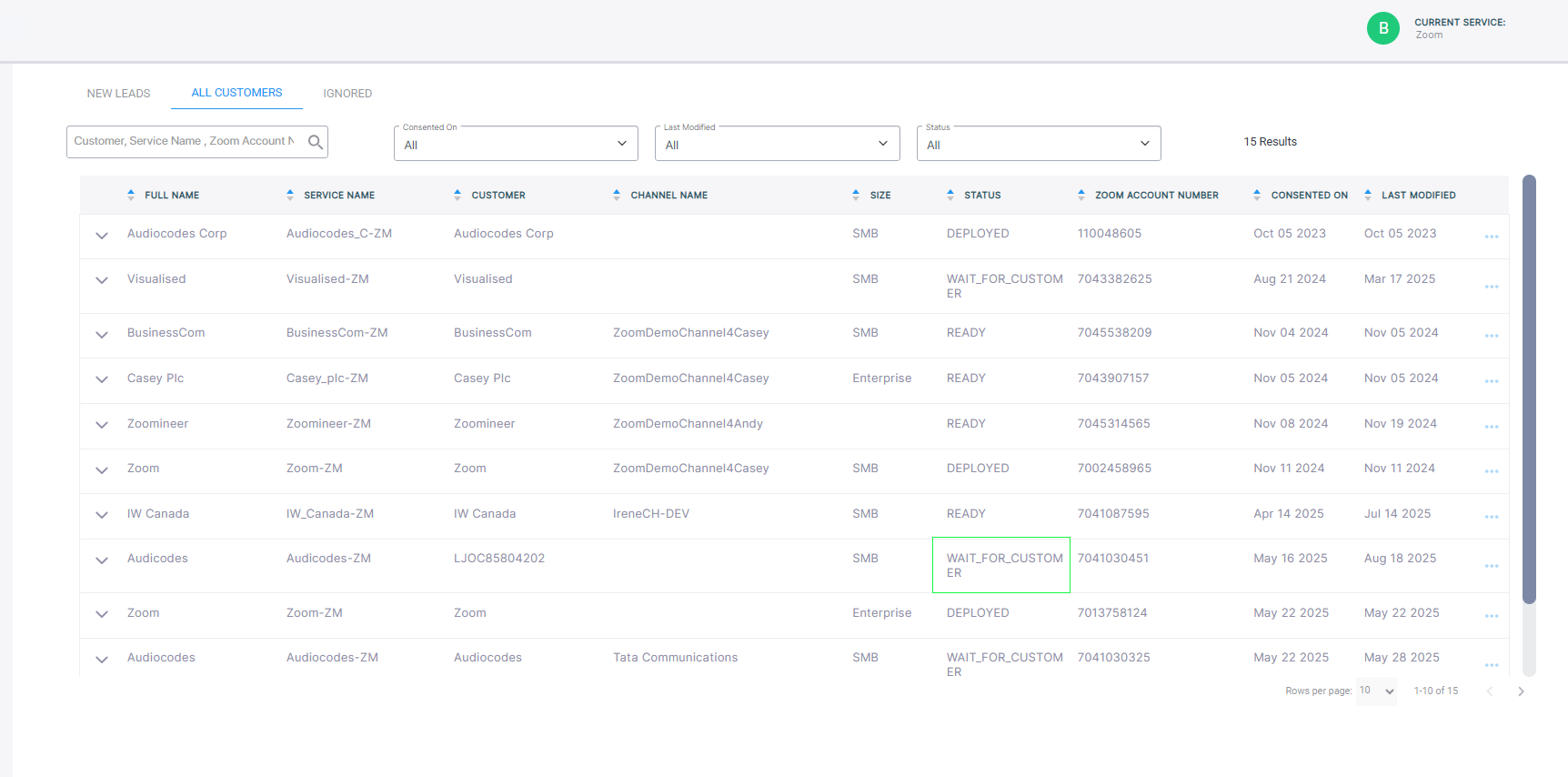Image resolution: width=1568 pixels, height=777 pixels.
Task: Sort by Full Name column arrows
Action: 131,195
